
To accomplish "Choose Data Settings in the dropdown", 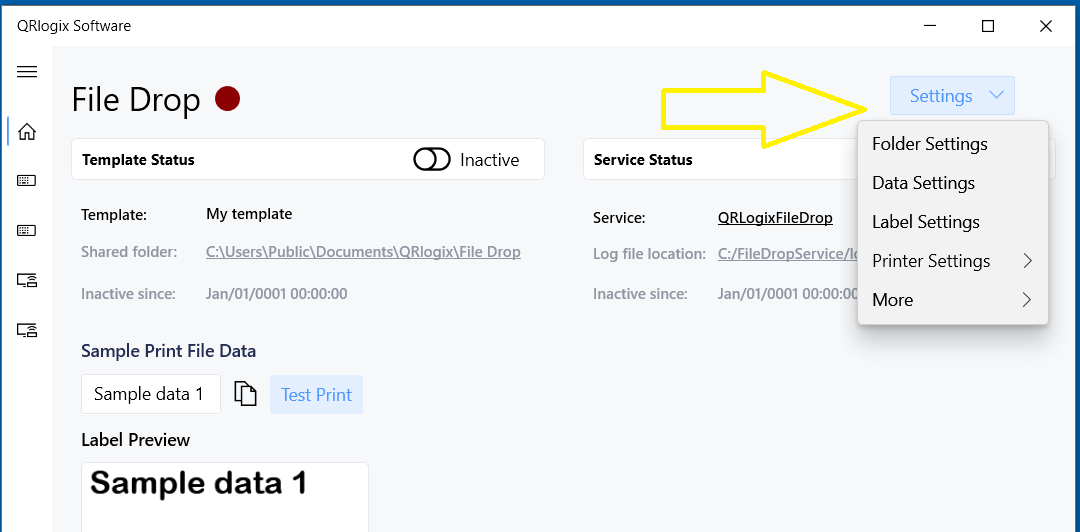I will (953, 183).
